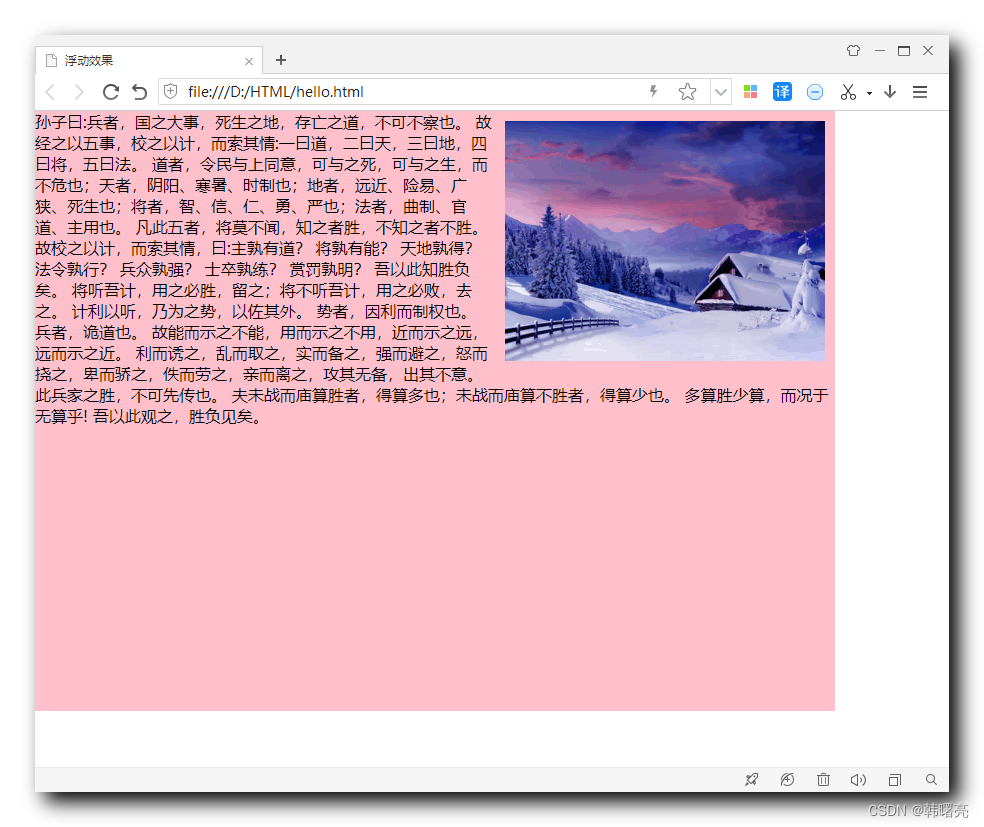
Task: Click the blue ad-blocker icon
Action: coord(814,91)
